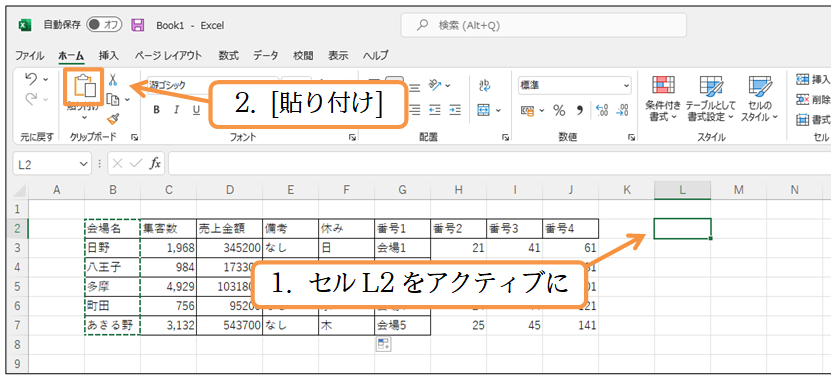831x378 pixels.
Task: Apply percent style with % icon
Action: (x=559, y=110)
